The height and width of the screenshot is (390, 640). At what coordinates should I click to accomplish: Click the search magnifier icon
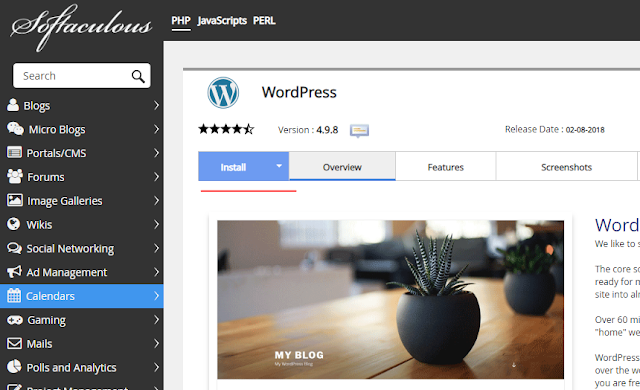tap(138, 76)
